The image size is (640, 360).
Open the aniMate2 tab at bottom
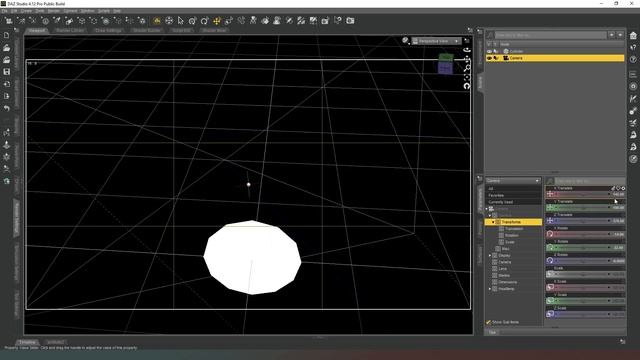pyautogui.click(x=55, y=342)
